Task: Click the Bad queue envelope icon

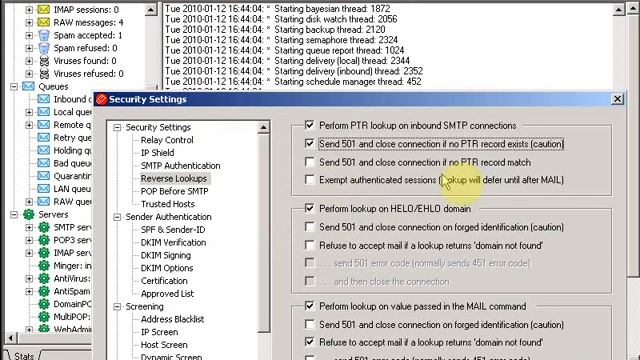Action: coord(44,163)
